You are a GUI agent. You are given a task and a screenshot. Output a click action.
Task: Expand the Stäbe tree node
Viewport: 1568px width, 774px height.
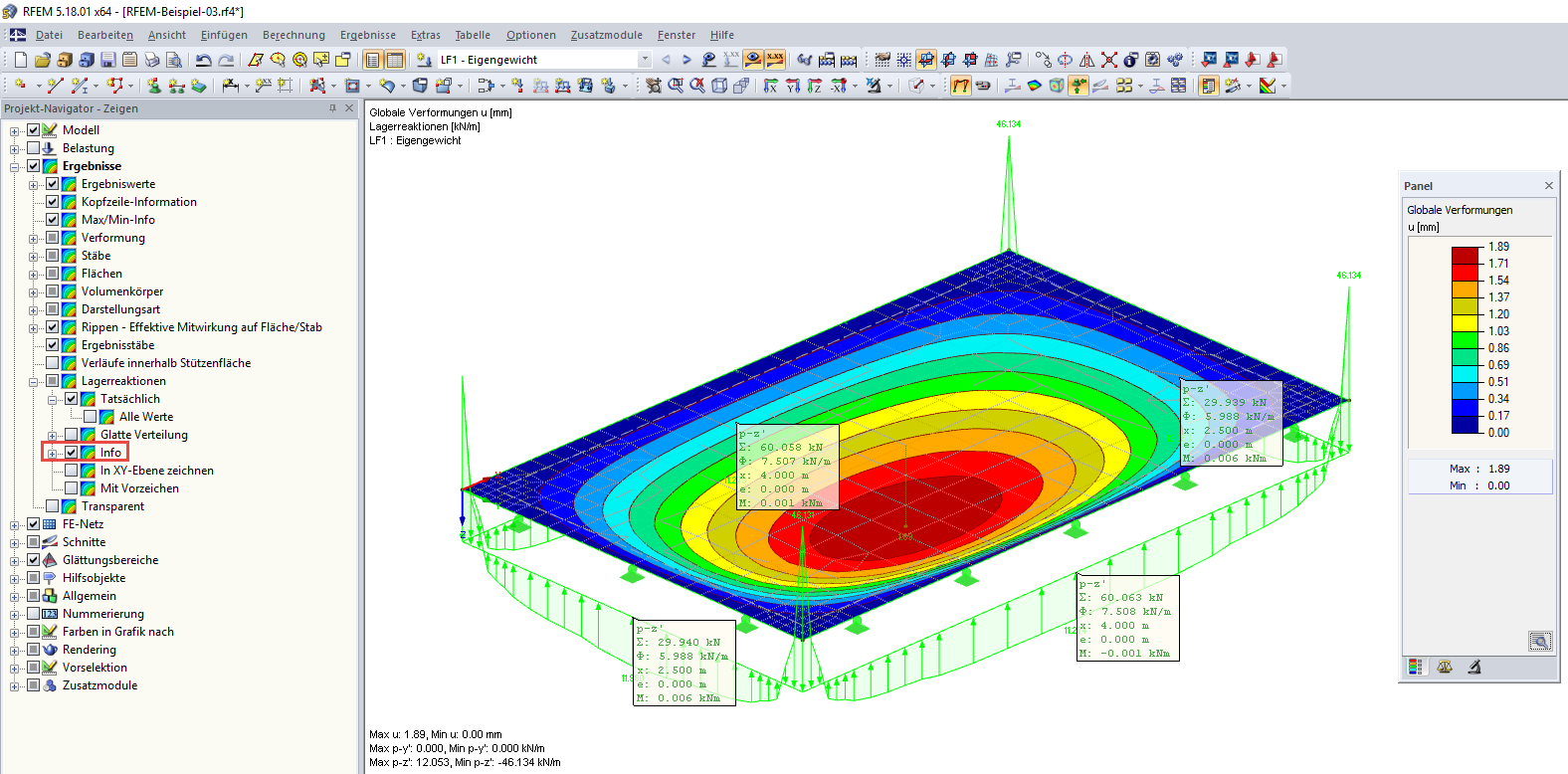coord(33,256)
